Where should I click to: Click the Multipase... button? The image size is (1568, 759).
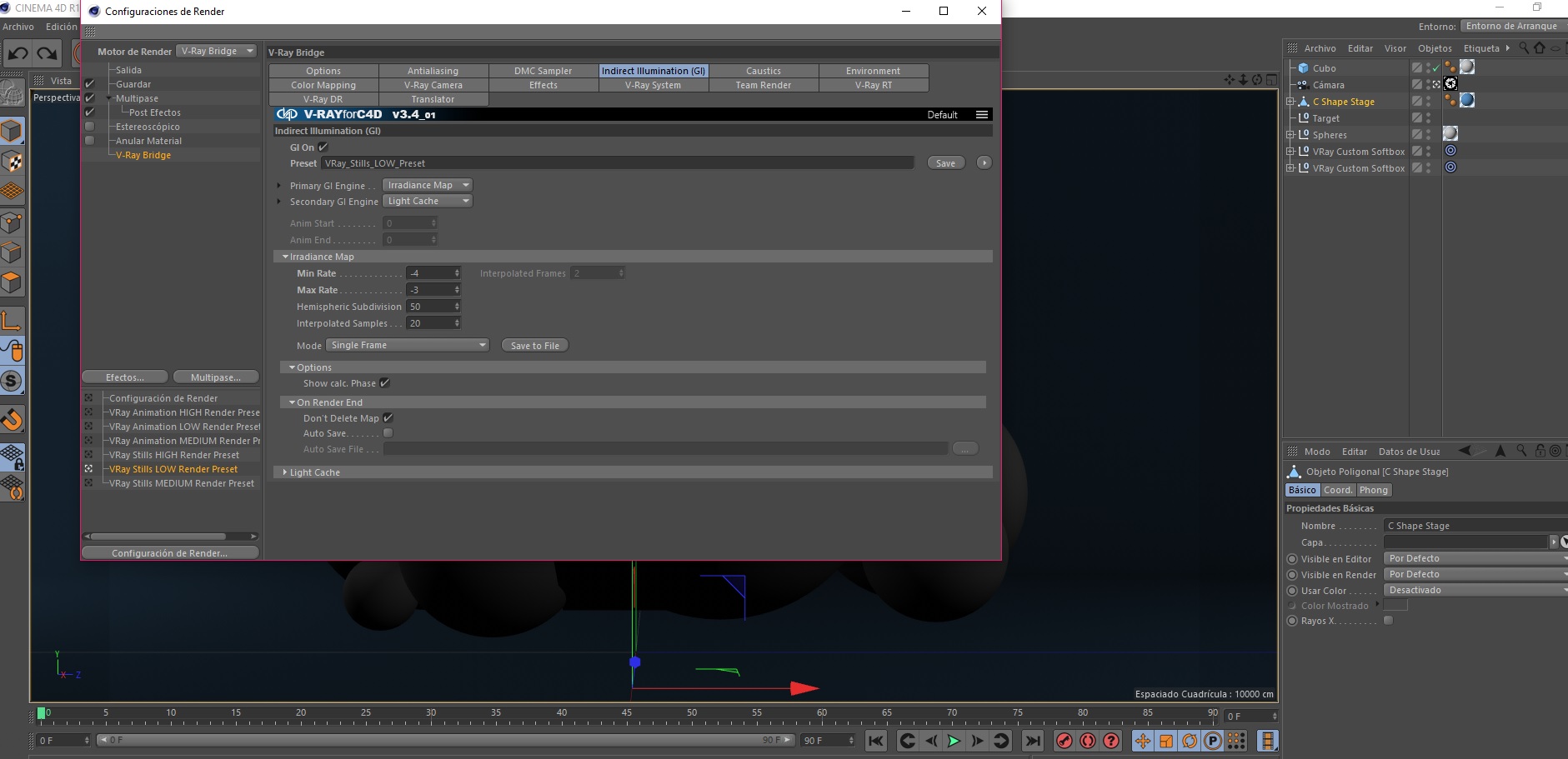[216, 377]
